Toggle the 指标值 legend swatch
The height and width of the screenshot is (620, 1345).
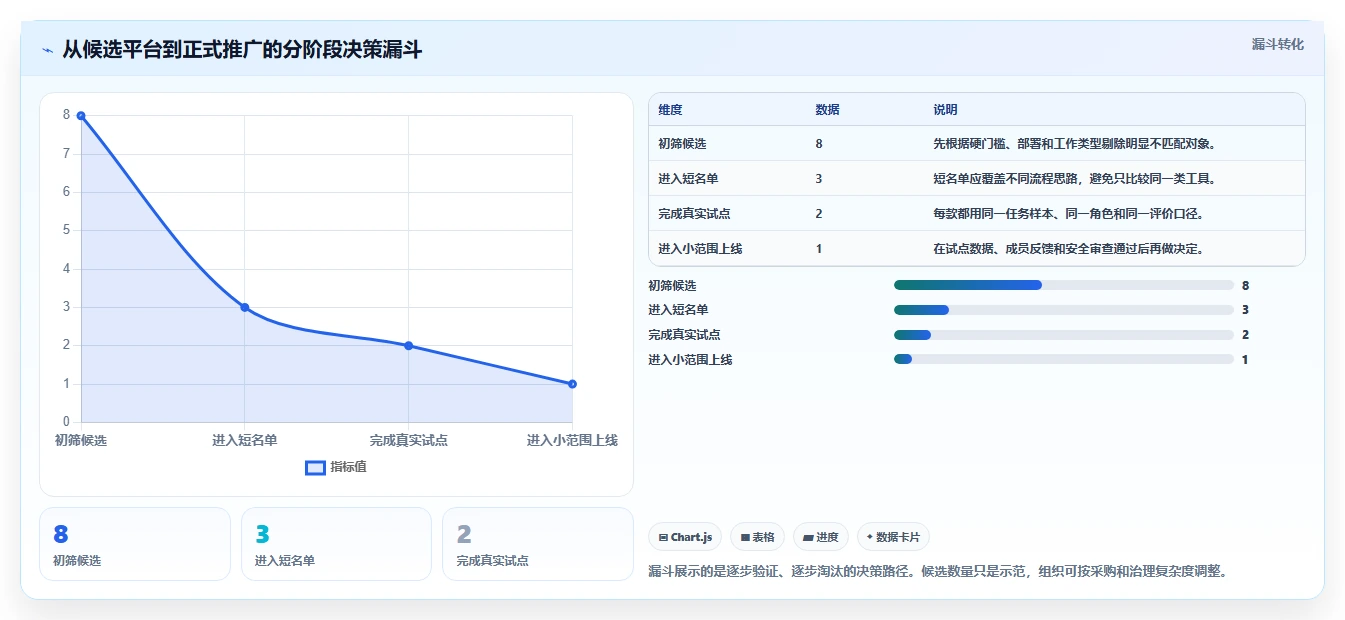[x=315, y=467]
